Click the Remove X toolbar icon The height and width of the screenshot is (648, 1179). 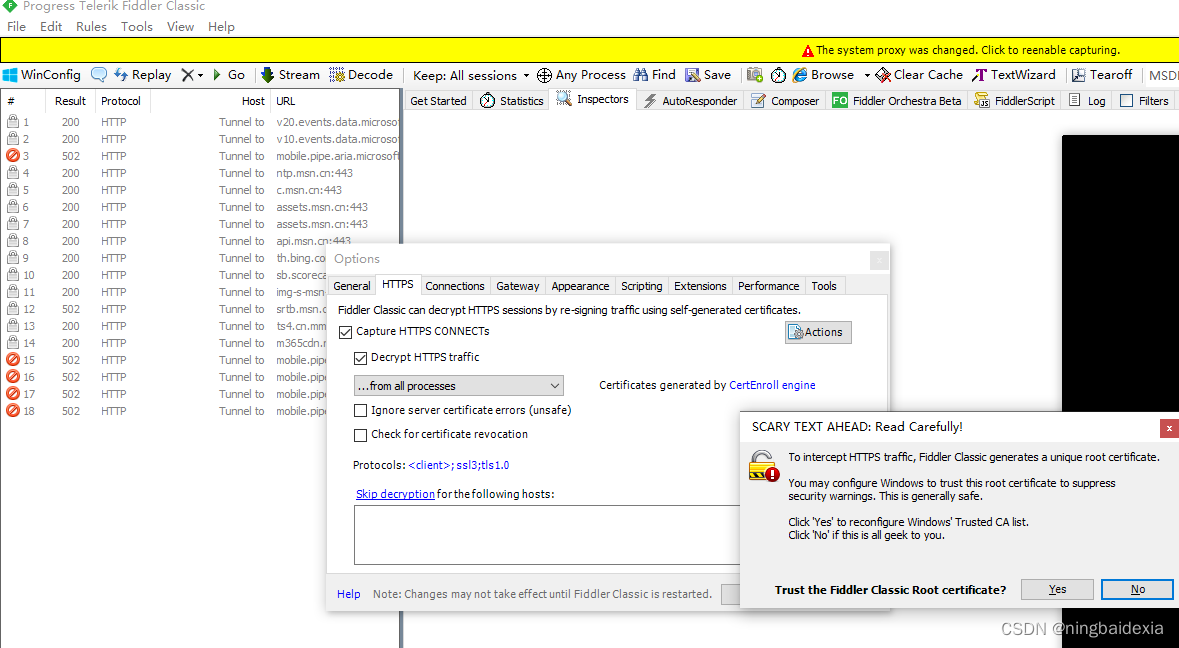click(187, 75)
